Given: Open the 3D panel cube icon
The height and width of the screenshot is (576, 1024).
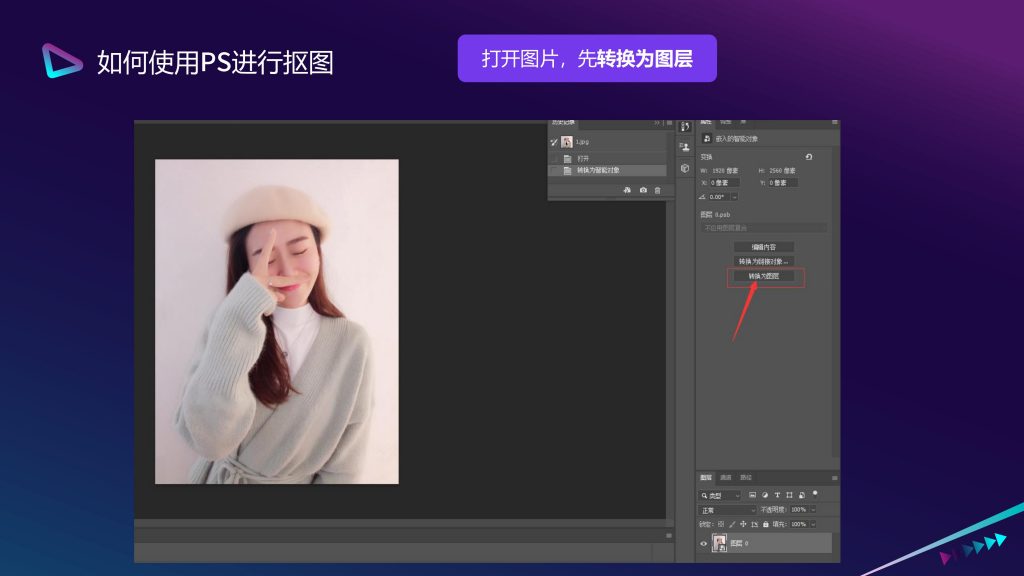Looking at the screenshot, I should (x=685, y=168).
